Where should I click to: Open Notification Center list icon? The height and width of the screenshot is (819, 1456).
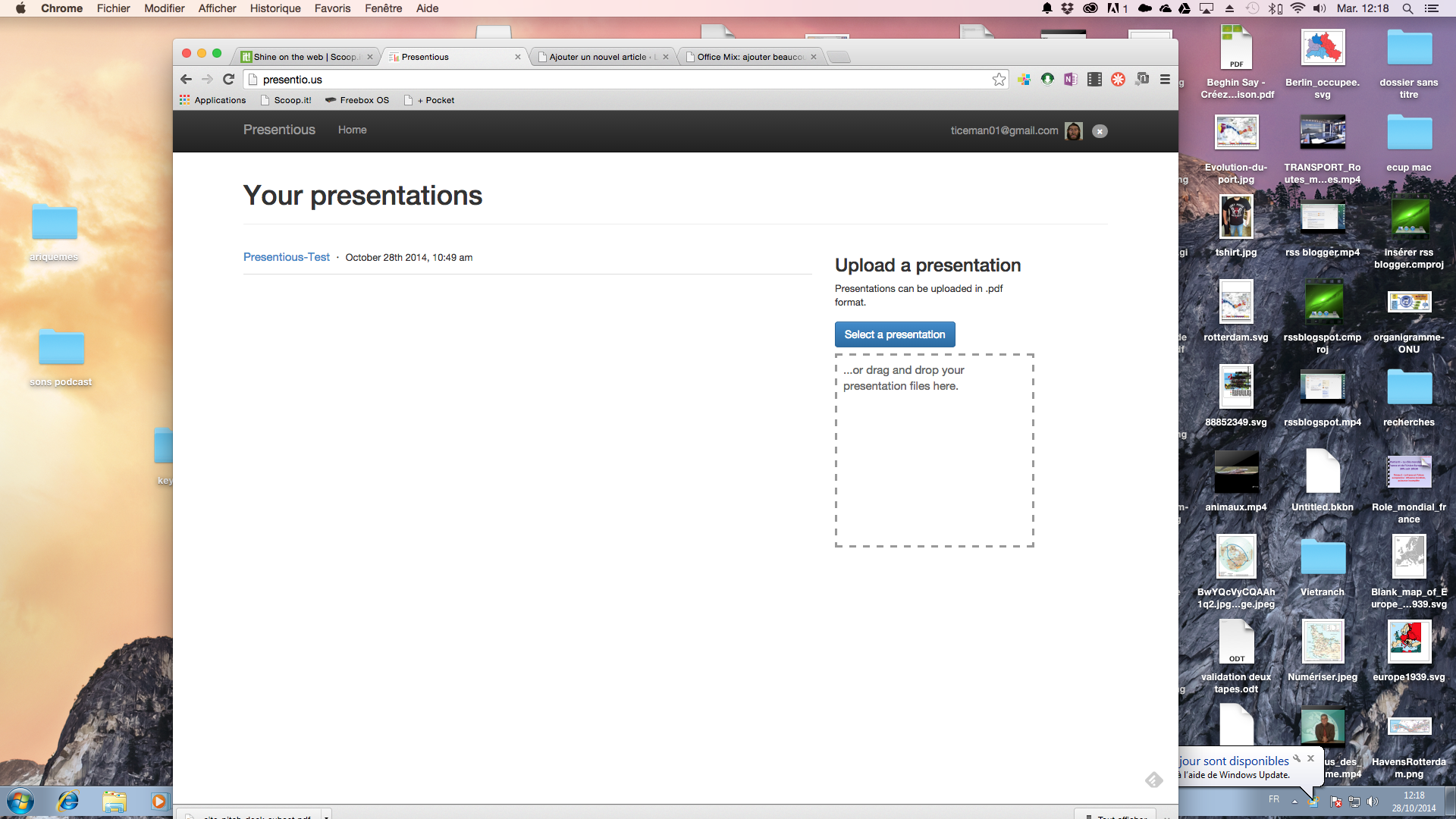coord(1432,8)
